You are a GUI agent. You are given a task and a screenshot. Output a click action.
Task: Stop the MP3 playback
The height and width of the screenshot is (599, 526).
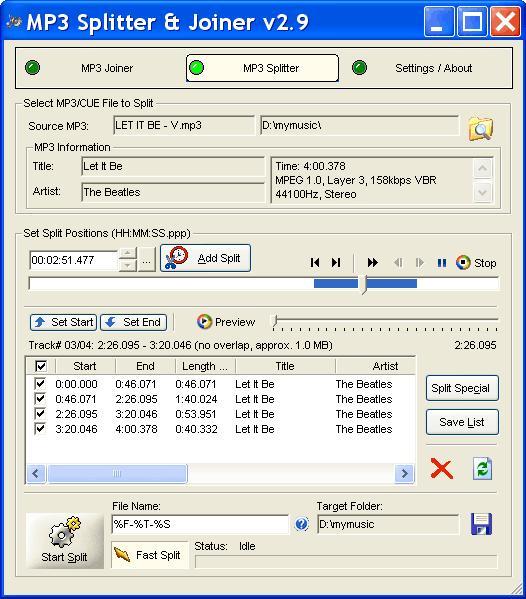click(476, 263)
